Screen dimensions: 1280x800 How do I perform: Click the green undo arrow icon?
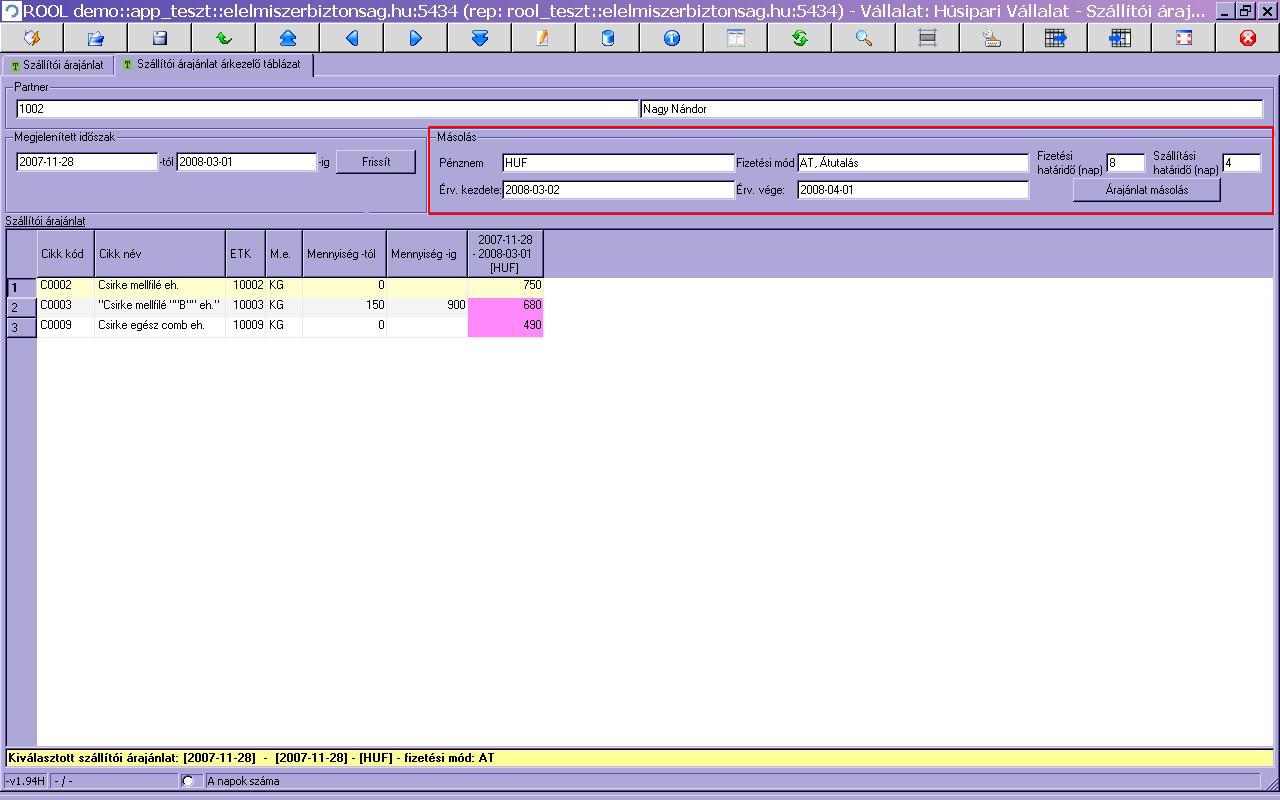tap(223, 38)
